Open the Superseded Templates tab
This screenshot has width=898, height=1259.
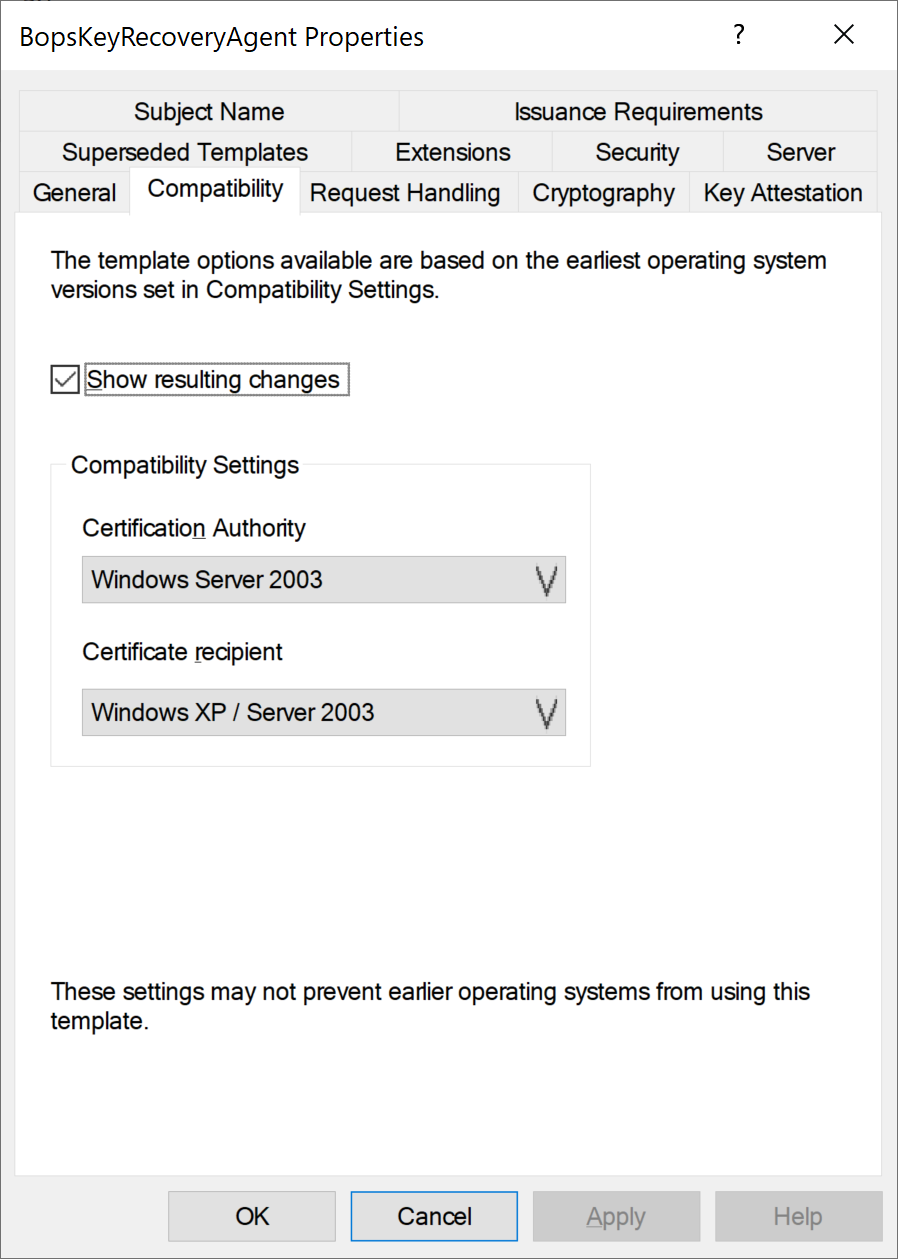(185, 152)
